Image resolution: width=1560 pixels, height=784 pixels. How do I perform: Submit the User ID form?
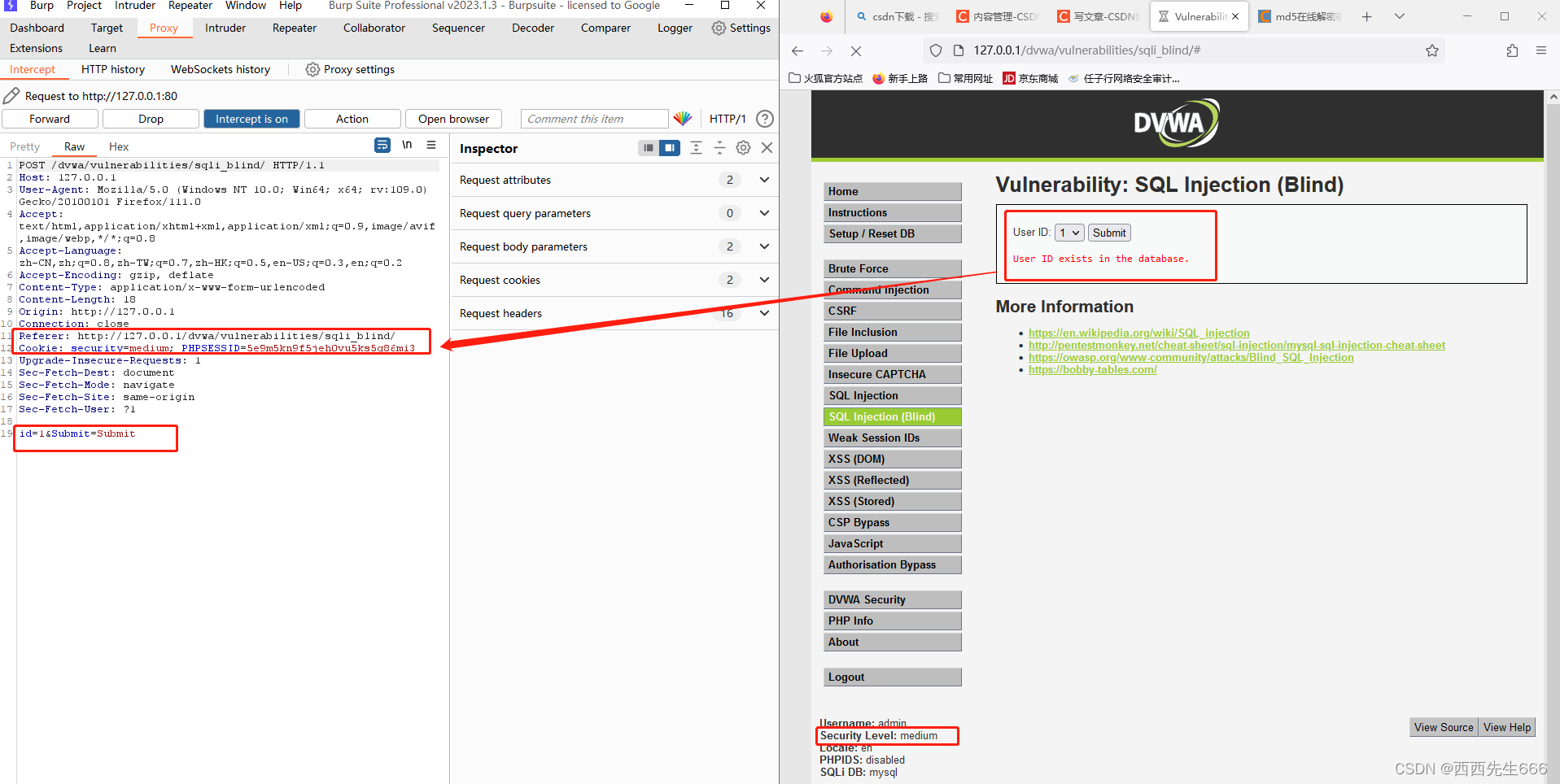coord(1109,233)
